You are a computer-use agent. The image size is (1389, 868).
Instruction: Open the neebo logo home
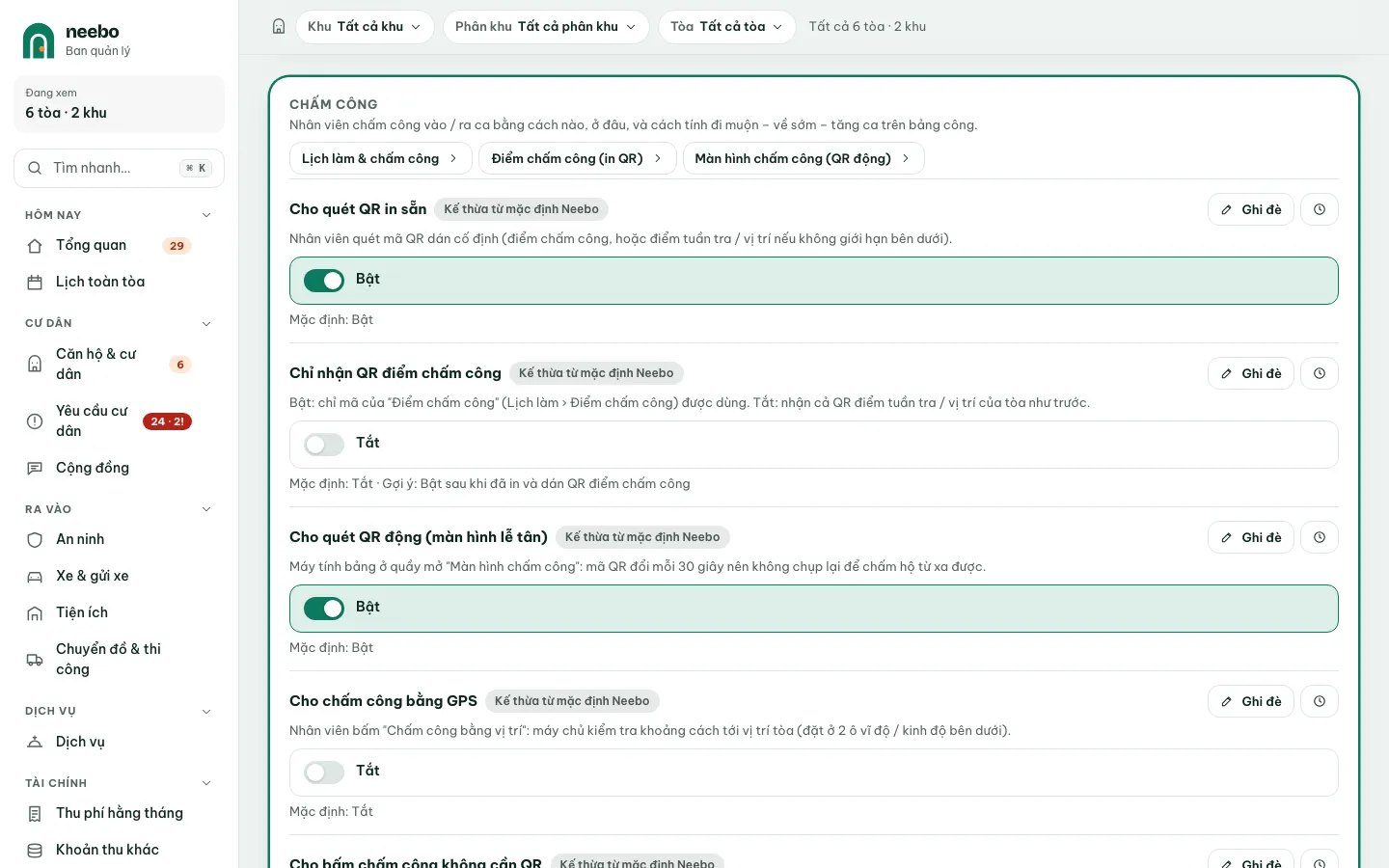tap(77, 41)
